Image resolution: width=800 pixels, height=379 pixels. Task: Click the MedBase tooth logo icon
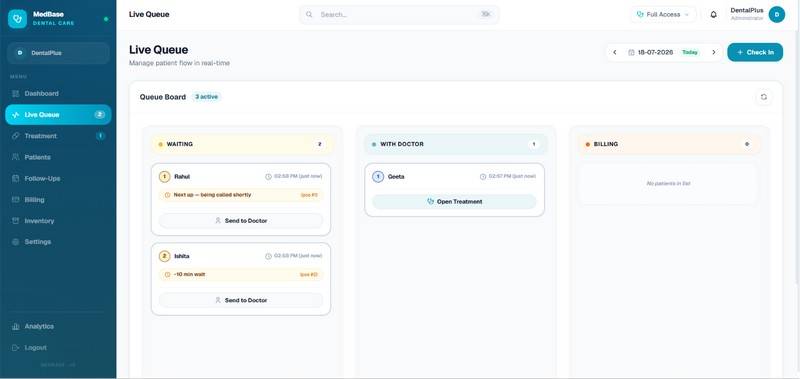17,19
